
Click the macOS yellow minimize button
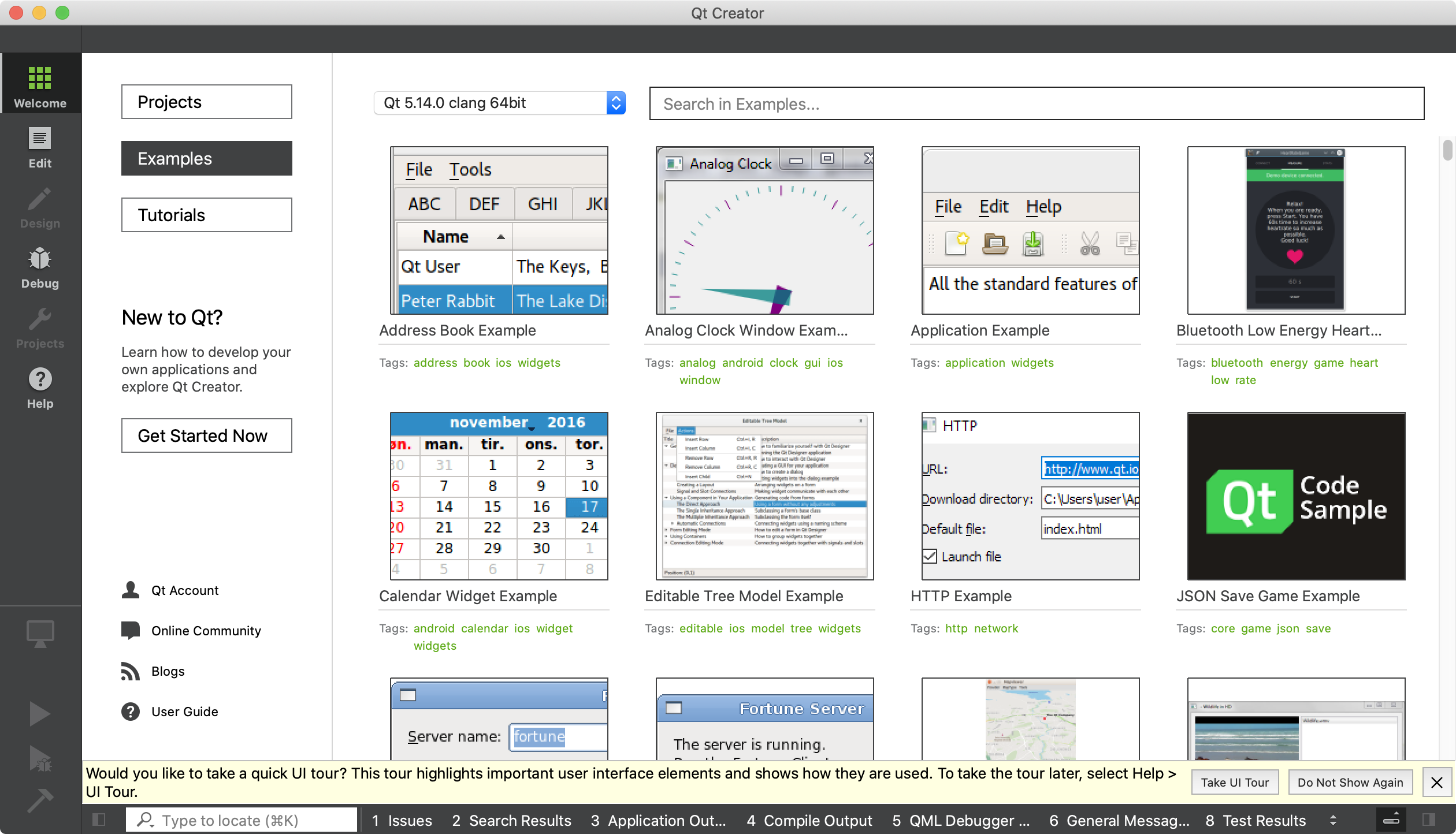[39, 13]
